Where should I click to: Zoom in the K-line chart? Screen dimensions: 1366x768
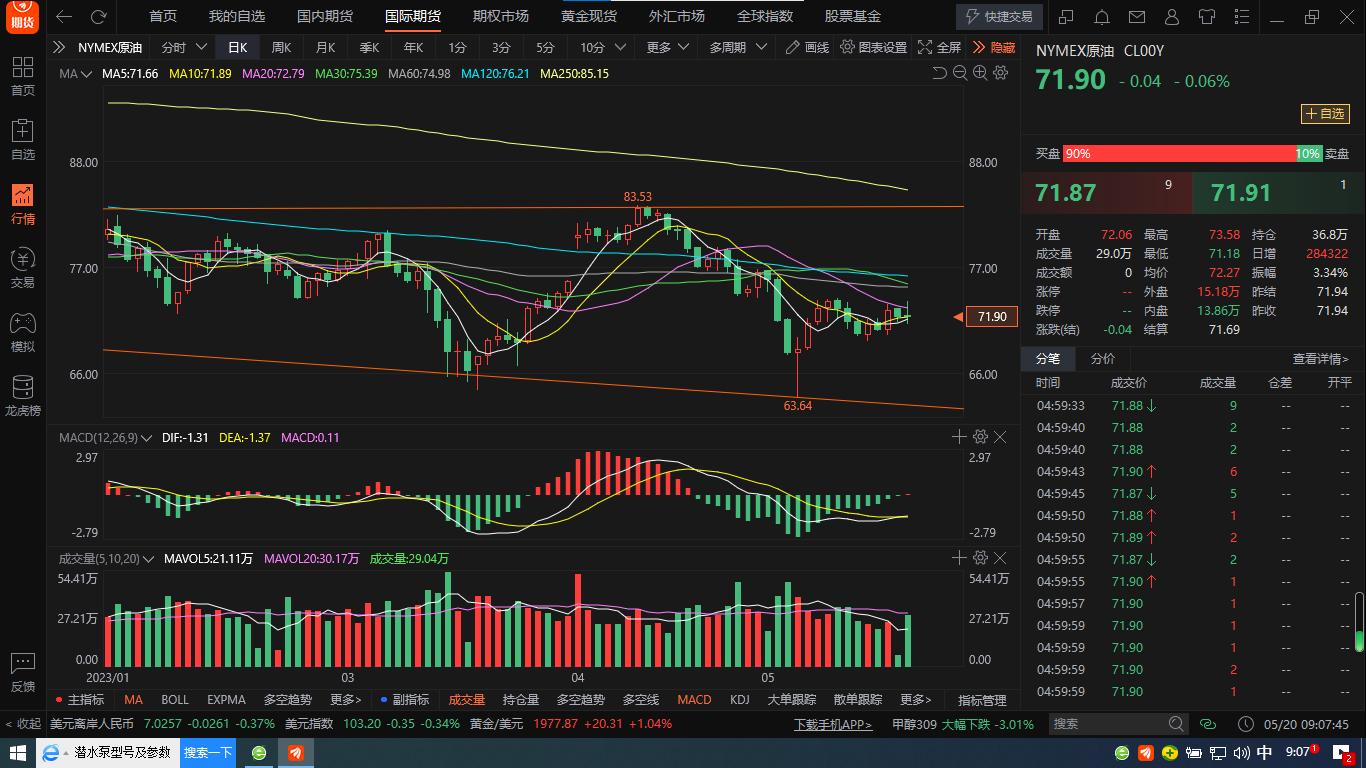[x=980, y=73]
